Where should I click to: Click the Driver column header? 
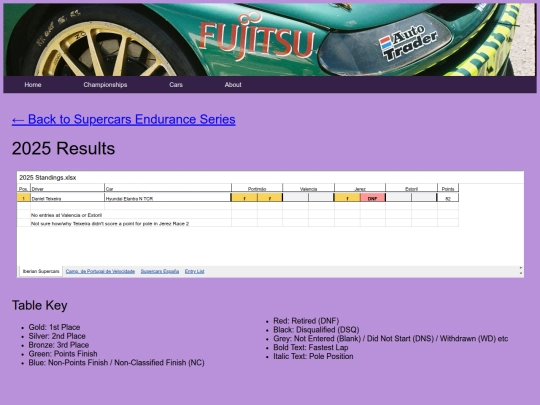pos(68,189)
